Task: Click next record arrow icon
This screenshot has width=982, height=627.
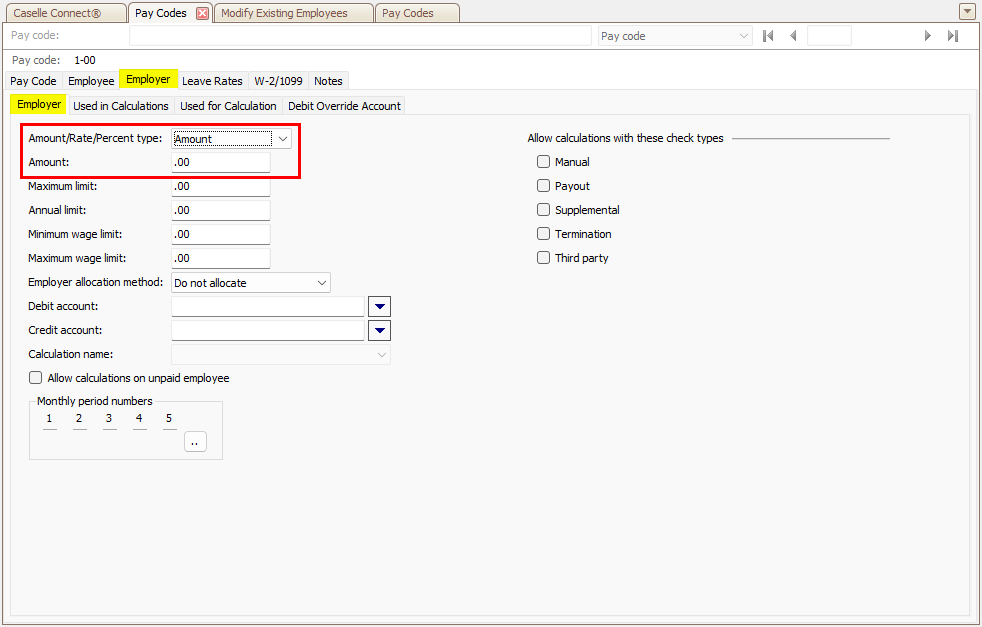Action: click(928, 36)
